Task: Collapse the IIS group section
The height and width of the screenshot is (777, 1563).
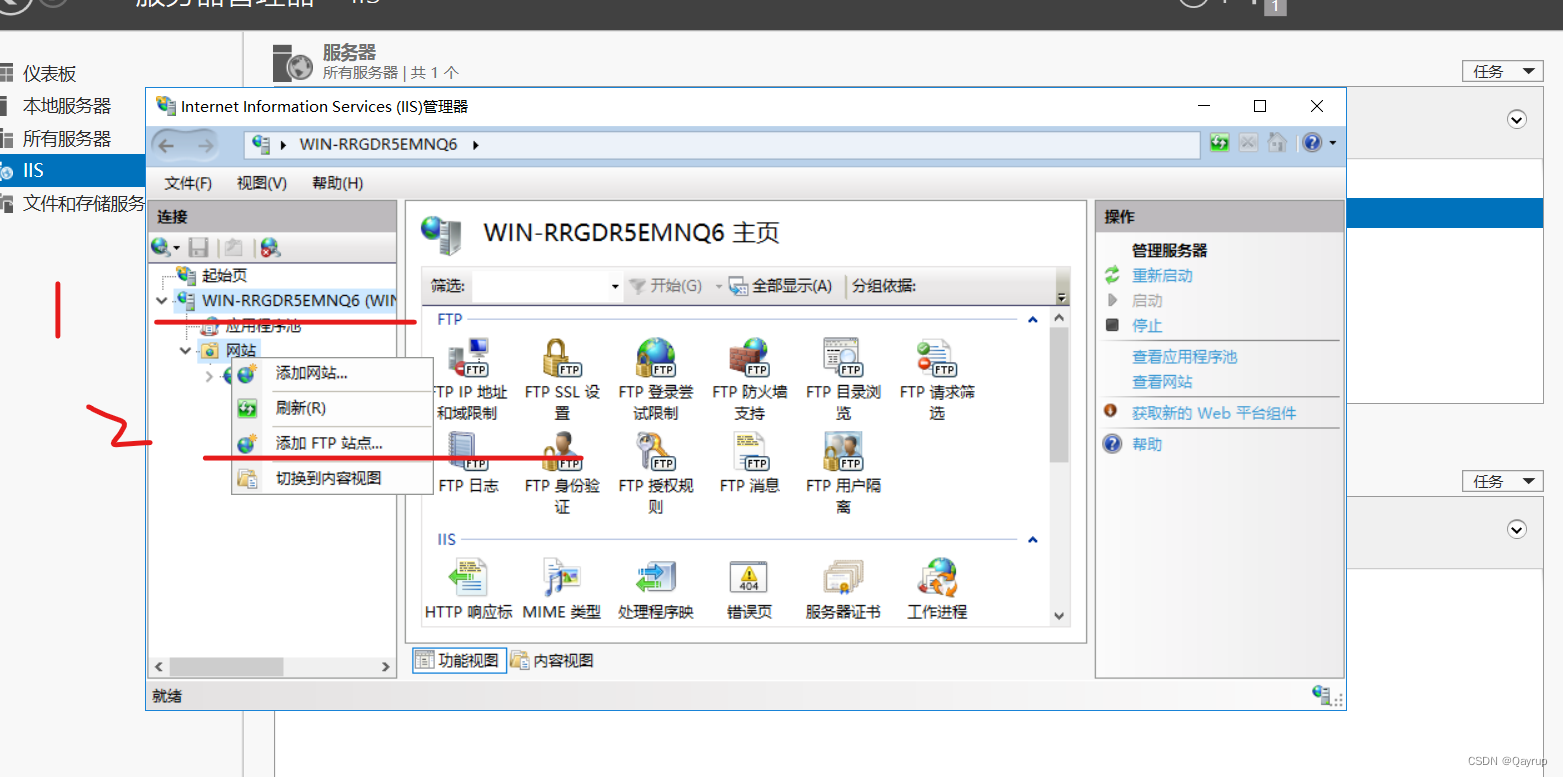Action: (x=1033, y=540)
